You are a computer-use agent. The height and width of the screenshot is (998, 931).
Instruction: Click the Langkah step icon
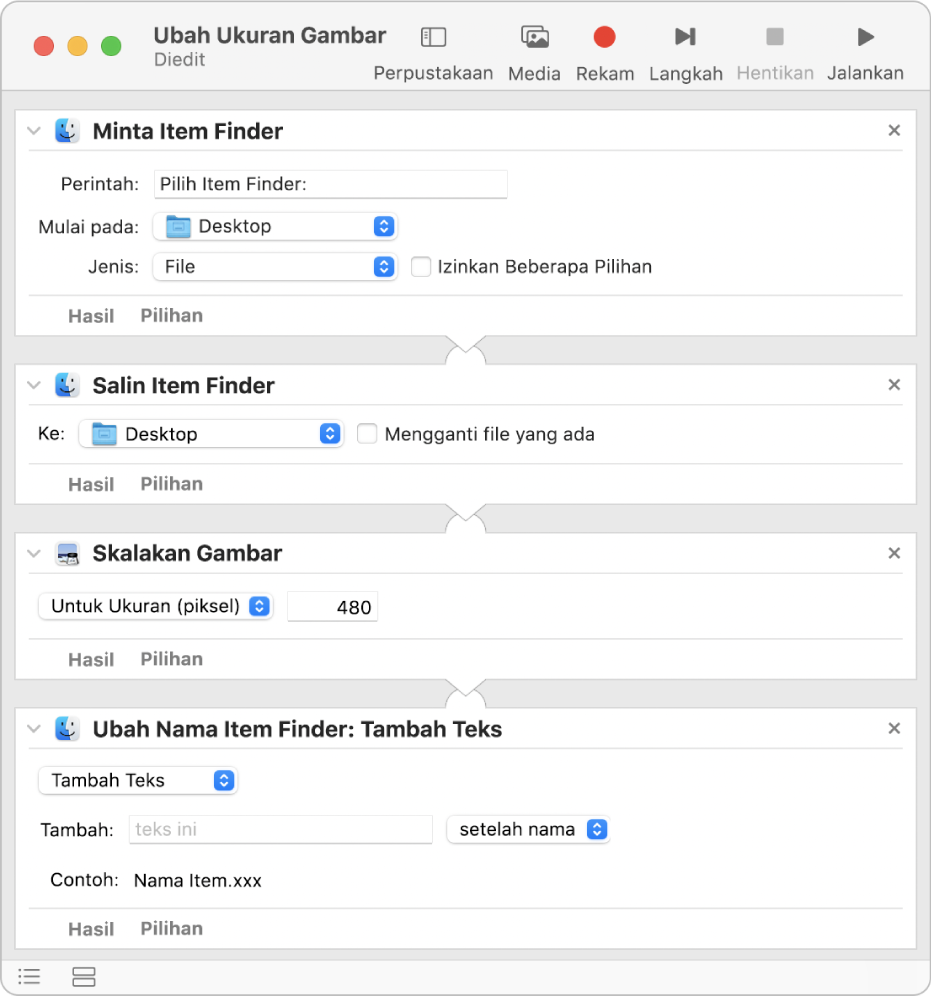(685, 38)
